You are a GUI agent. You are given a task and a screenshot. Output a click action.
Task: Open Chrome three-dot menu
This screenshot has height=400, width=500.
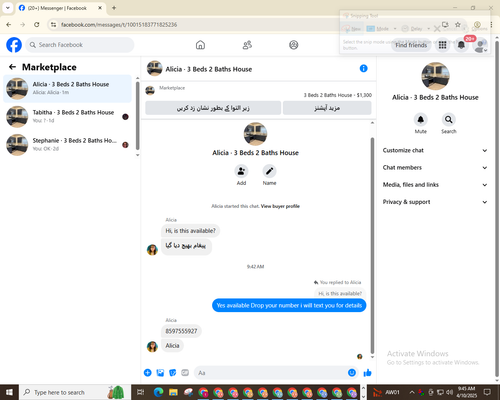pyautogui.click(x=491, y=24)
